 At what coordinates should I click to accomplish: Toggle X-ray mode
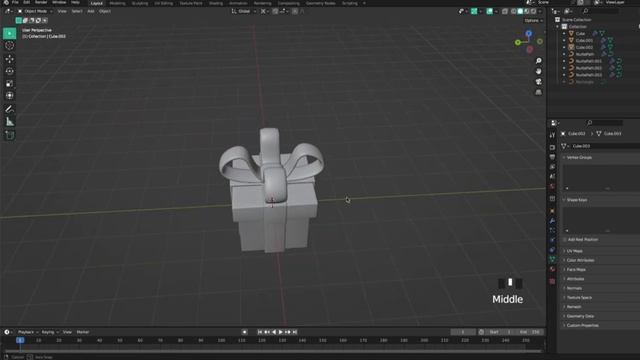tap(505, 11)
